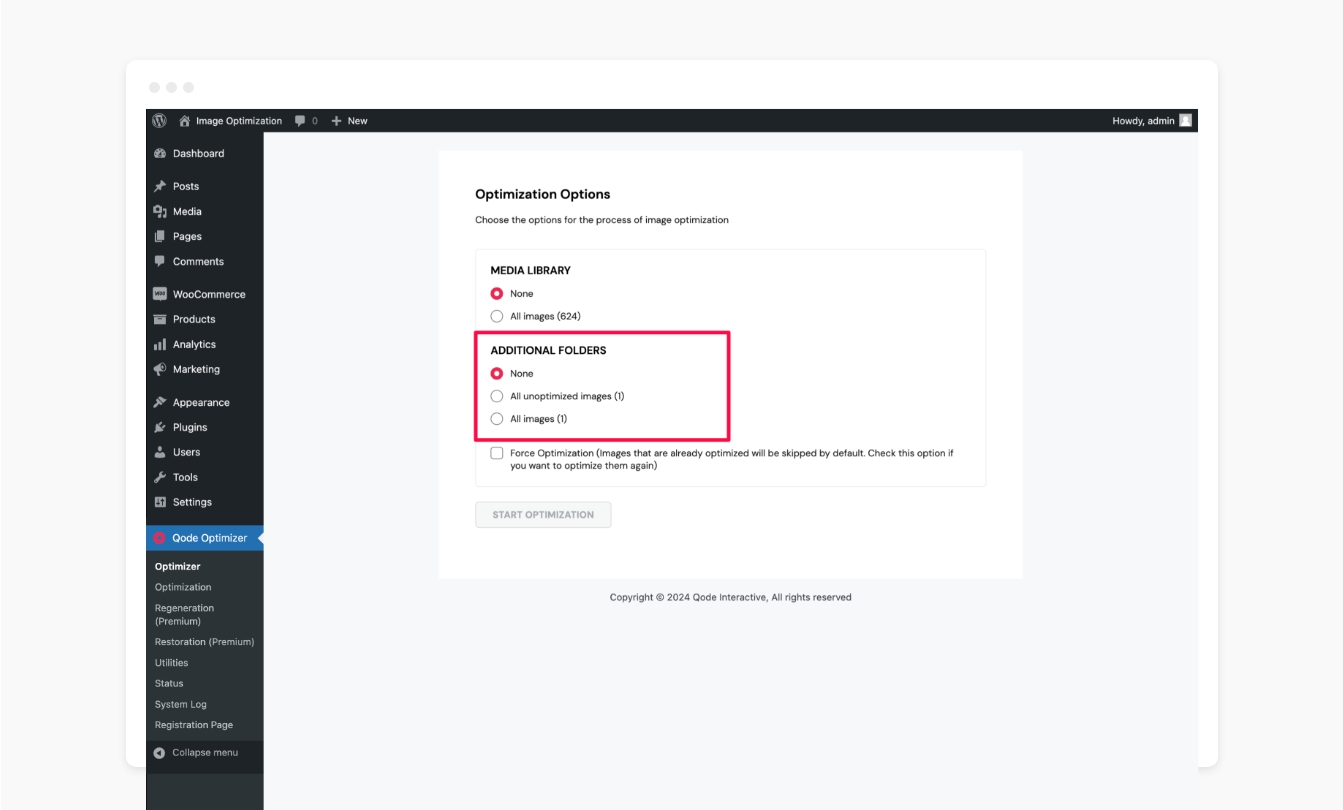Click the Comments speech bubble sidebar icon
1343x810 pixels.
pos(159,261)
